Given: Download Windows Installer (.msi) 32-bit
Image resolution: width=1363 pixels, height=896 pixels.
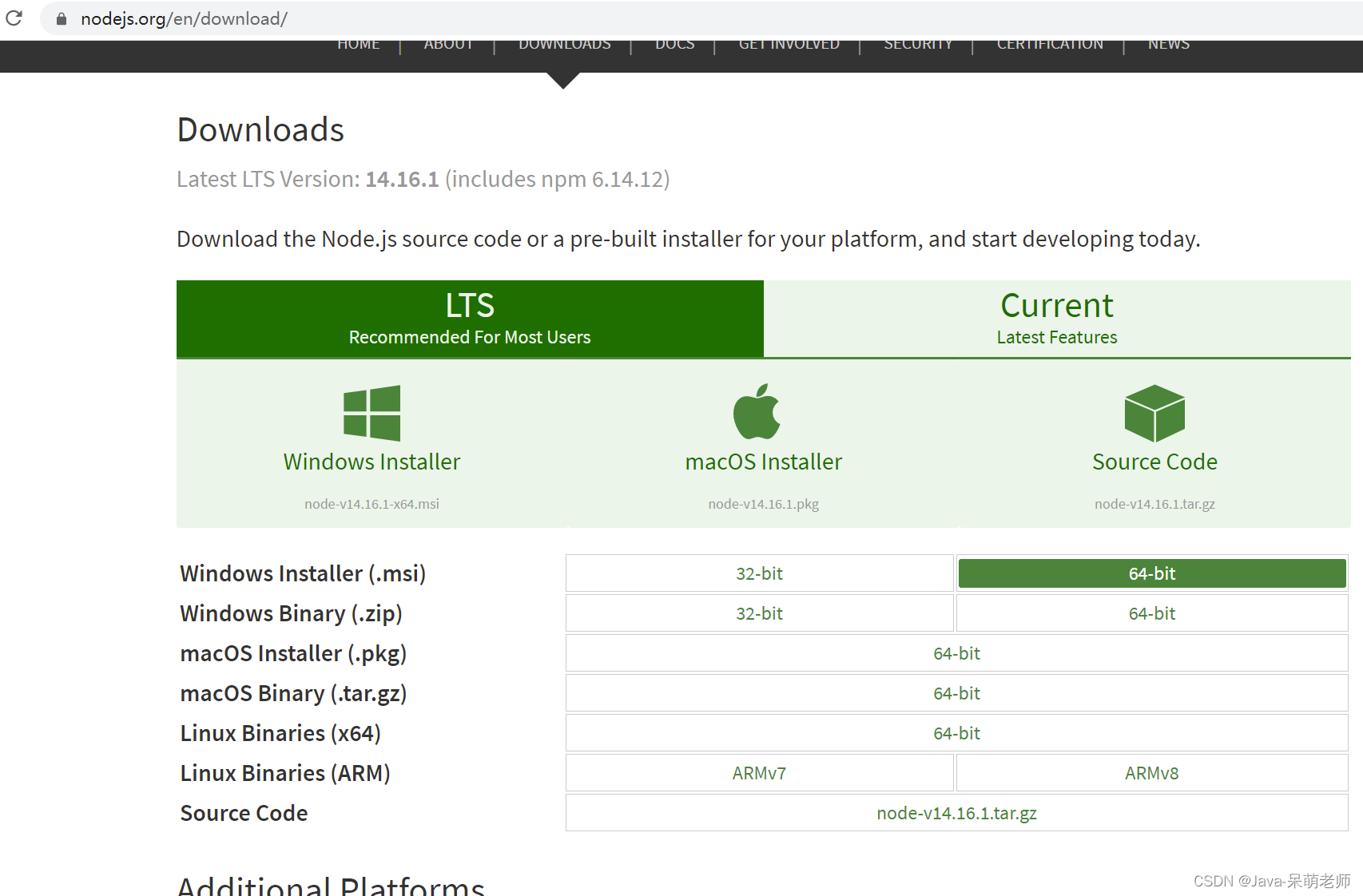Looking at the screenshot, I should point(759,573).
